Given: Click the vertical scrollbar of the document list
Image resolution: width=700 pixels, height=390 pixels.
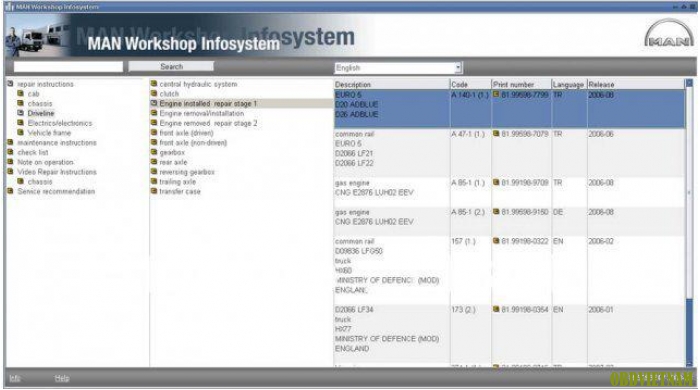Looking at the screenshot, I should click(x=689, y=223).
